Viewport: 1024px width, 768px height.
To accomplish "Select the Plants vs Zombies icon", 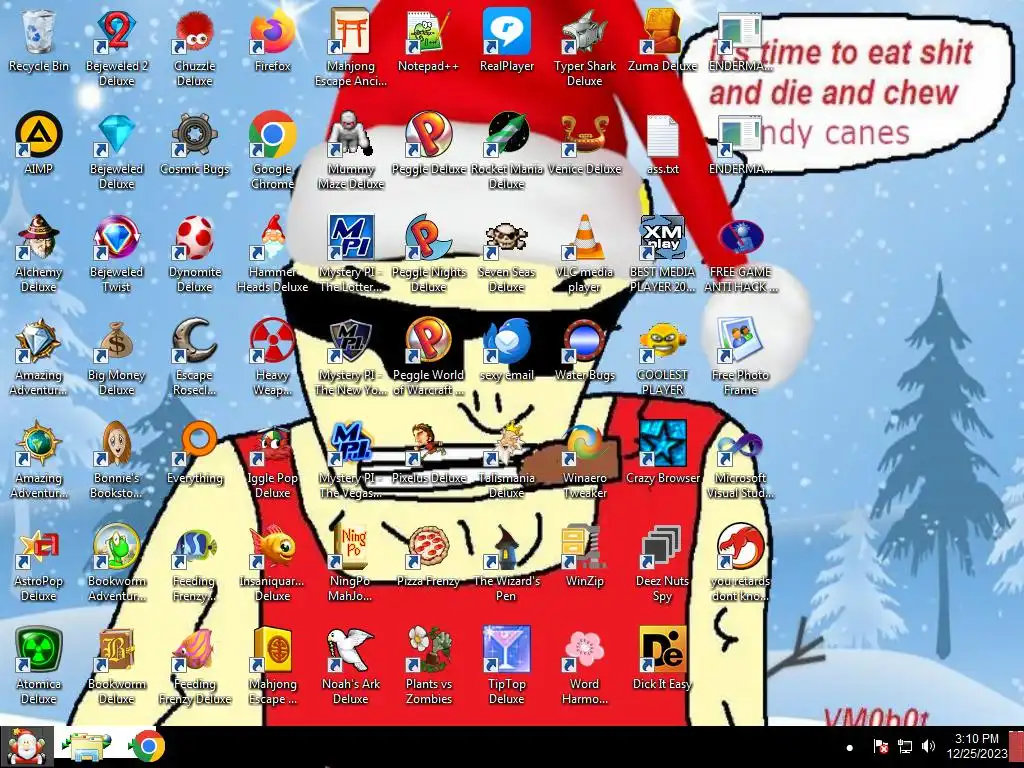I will 428,650.
